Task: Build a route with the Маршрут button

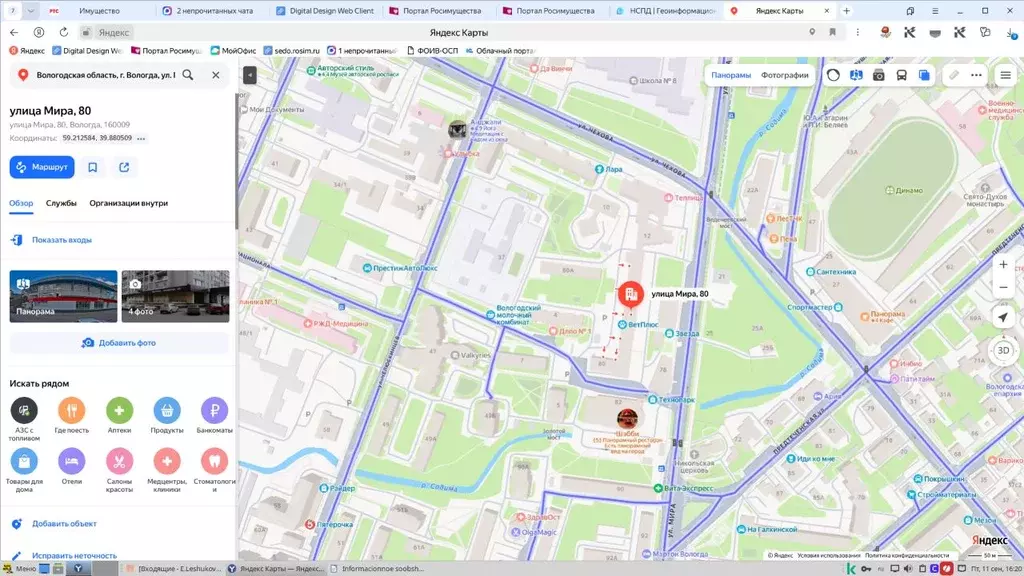Action: [x=42, y=167]
